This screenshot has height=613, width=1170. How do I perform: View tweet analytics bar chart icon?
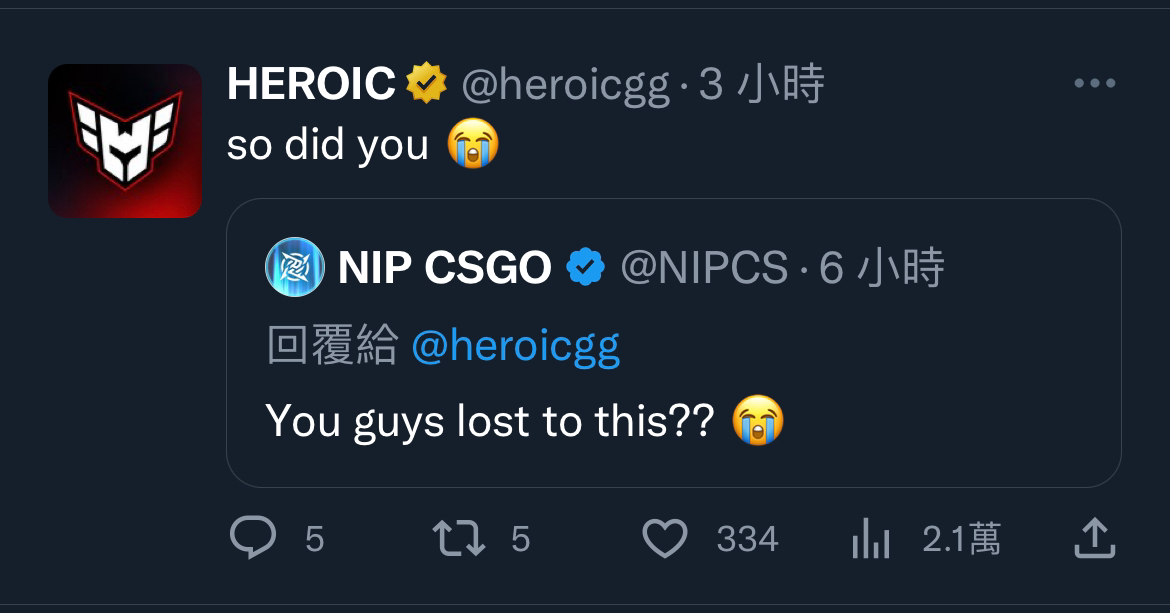(871, 538)
